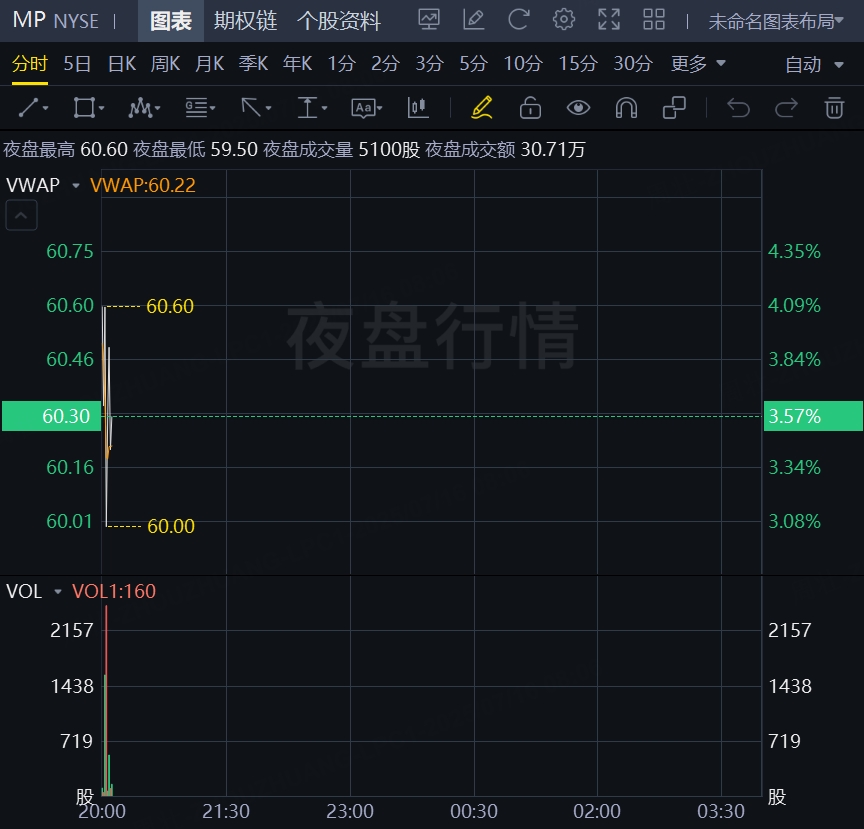Image resolution: width=864 pixels, height=829 pixels.
Task: Toggle drawings visibility with the eye icon
Action: point(578,108)
